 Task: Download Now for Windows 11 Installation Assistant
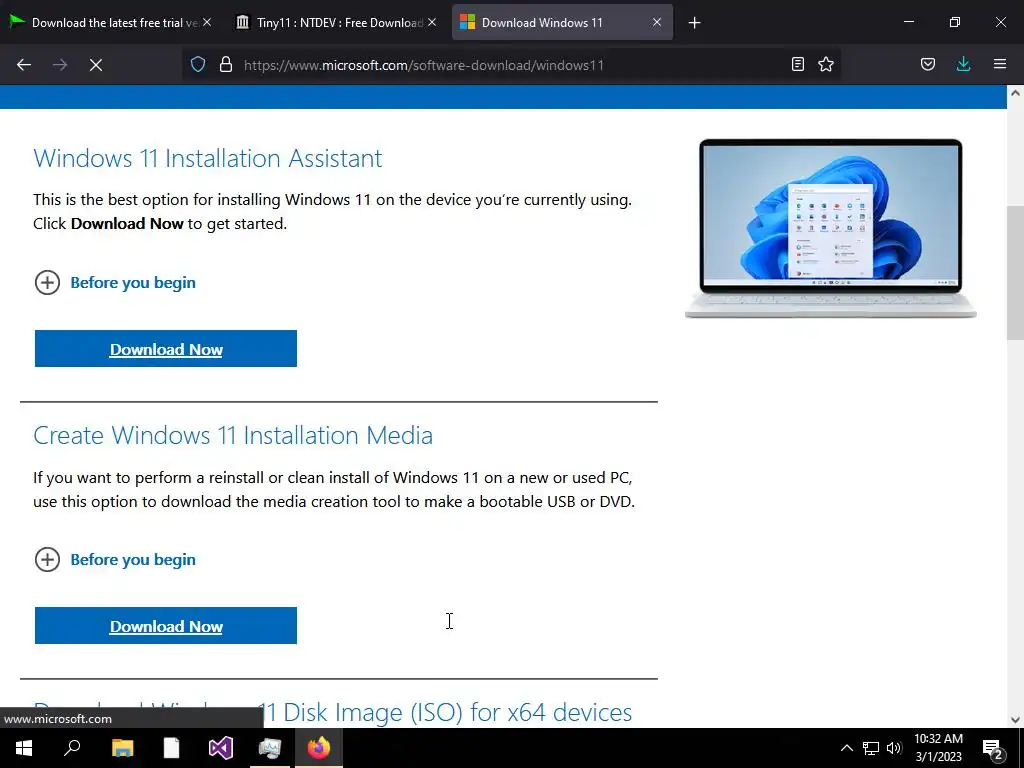(166, 349)
